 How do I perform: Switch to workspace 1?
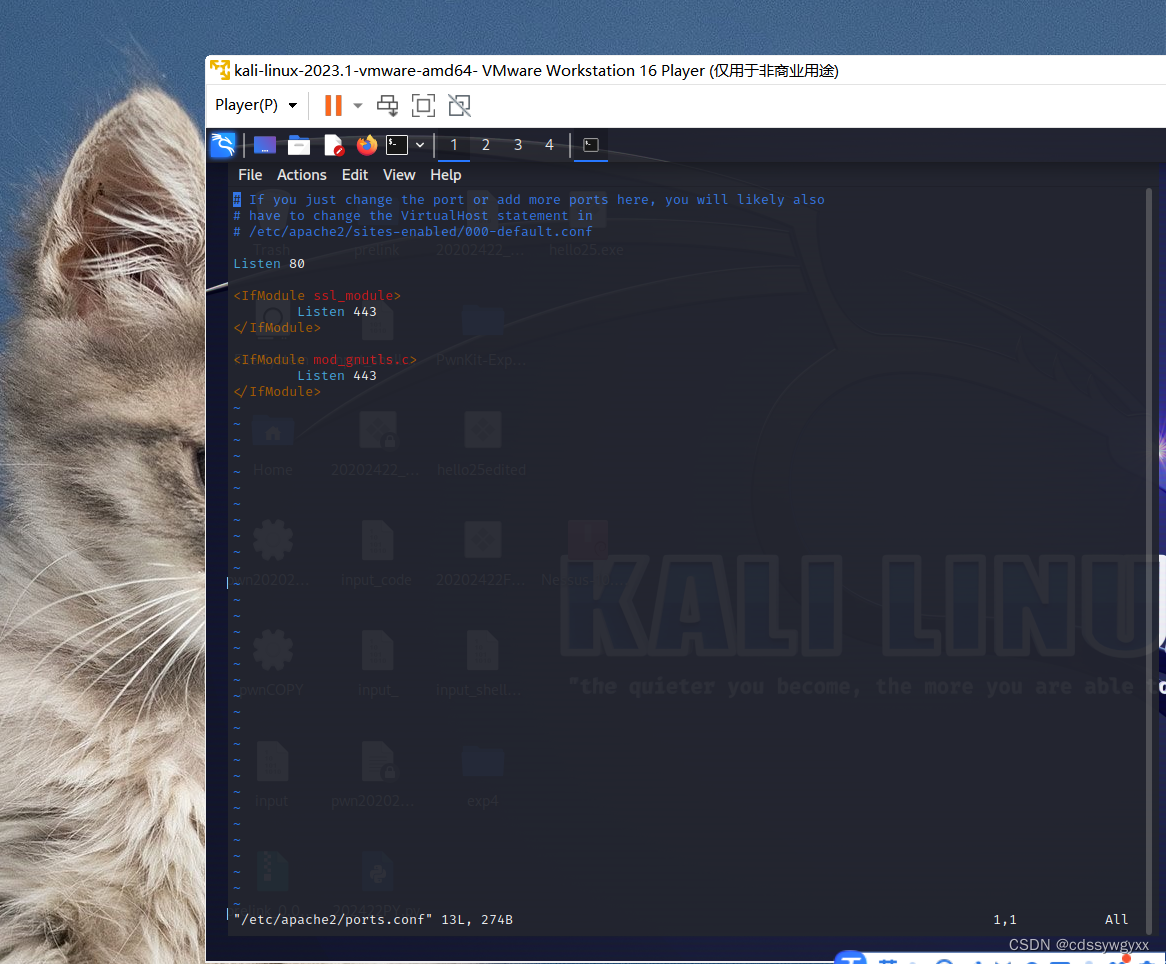click(454, 145)
